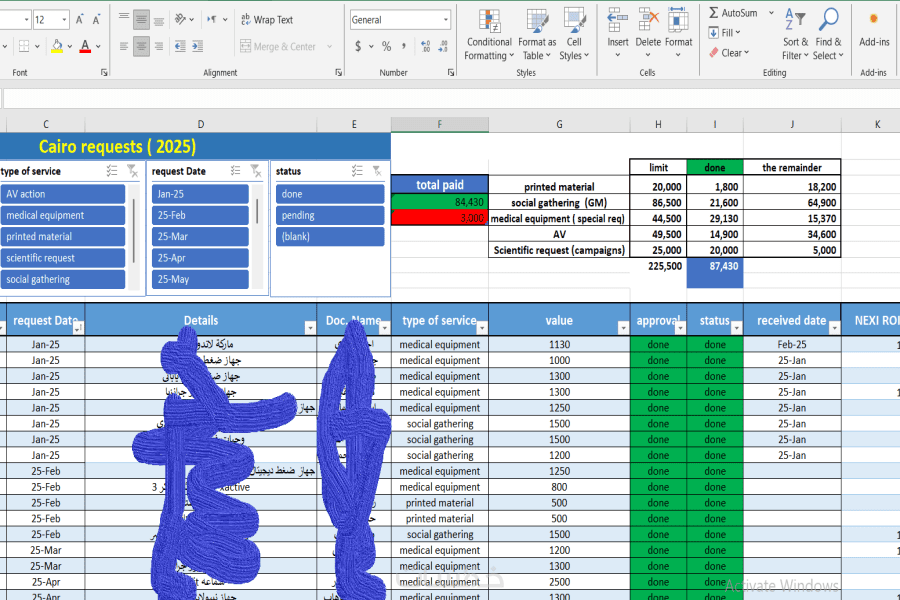Toggle multi-select on type of service slicer

click(112, 171)
